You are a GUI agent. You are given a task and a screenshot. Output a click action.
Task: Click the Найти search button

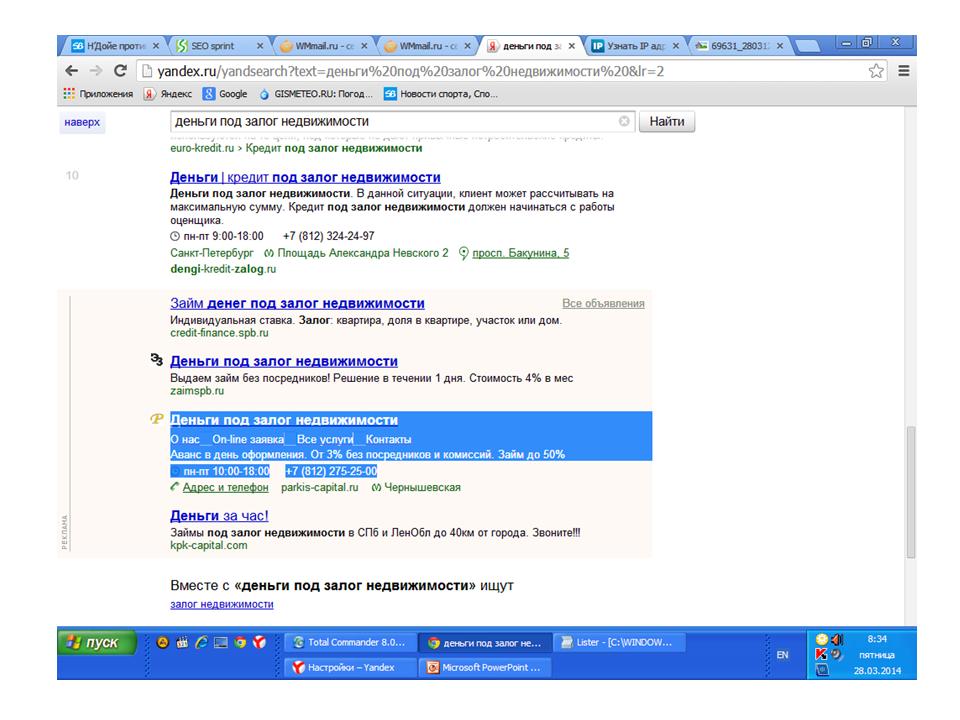pos(667,121)
